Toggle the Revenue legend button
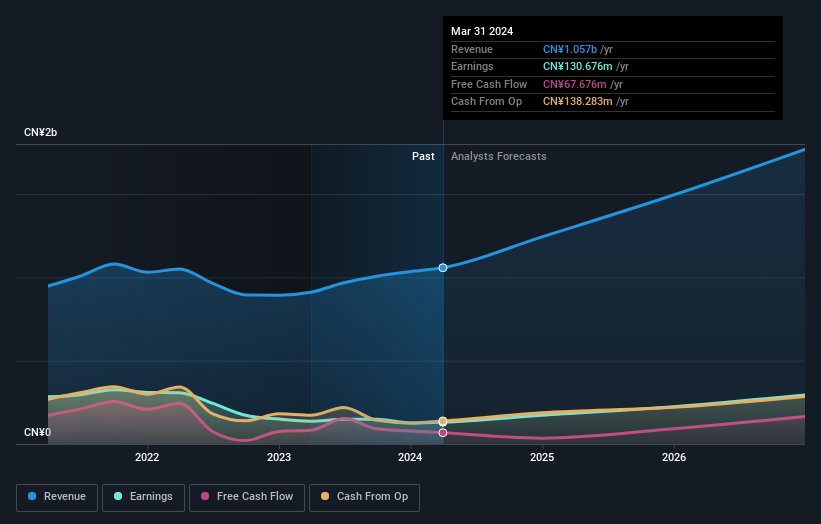The height and width of the screenshot is (524, 821). (x=57, y=497)
